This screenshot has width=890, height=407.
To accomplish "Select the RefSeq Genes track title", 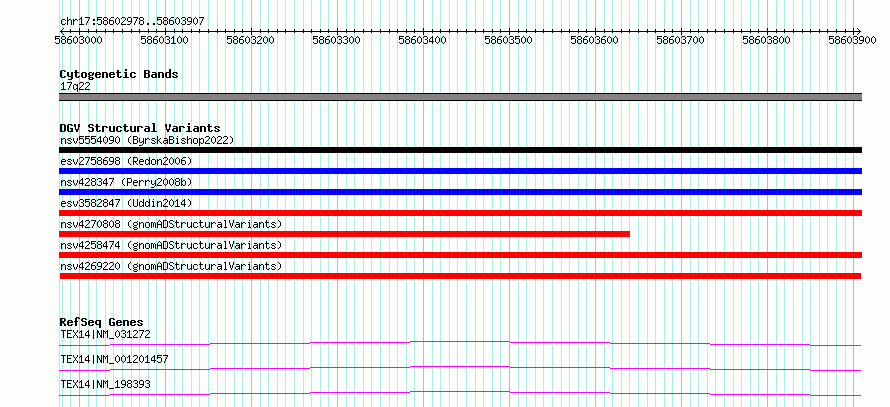I will (102, 322).
